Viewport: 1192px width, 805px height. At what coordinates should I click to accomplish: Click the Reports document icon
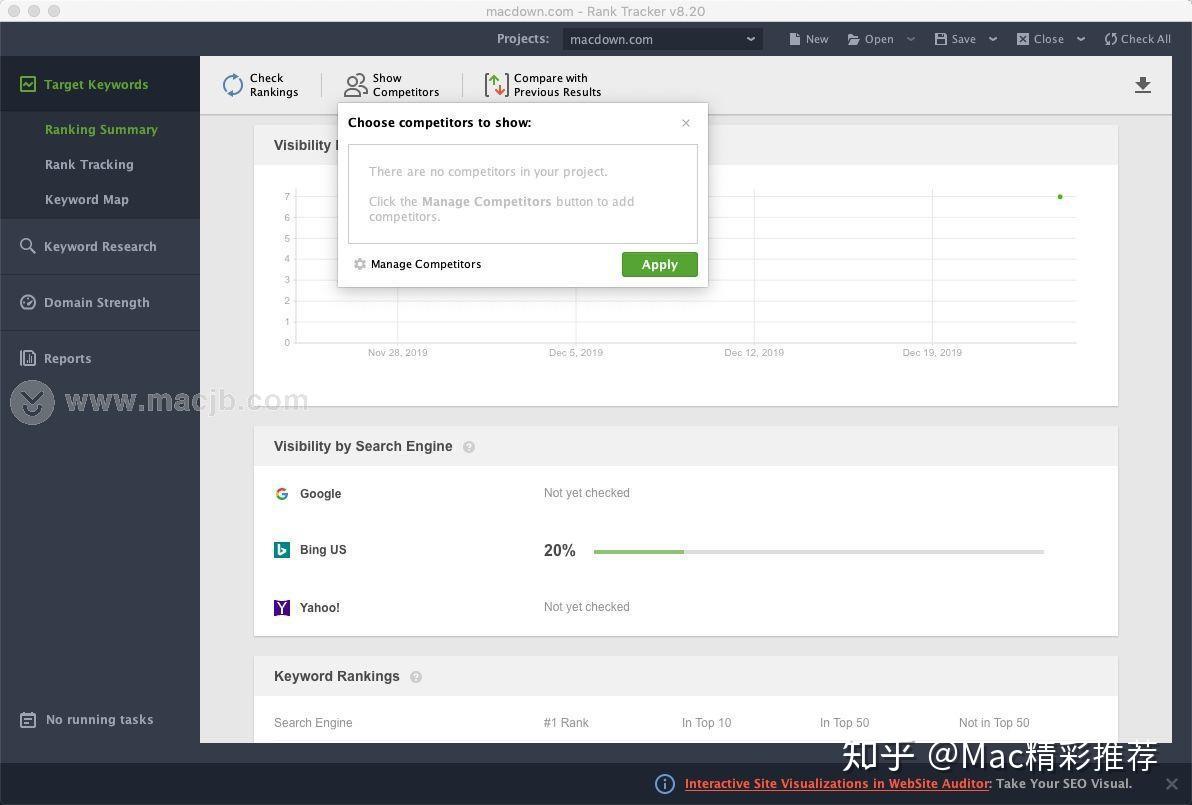tap(28, 358)
